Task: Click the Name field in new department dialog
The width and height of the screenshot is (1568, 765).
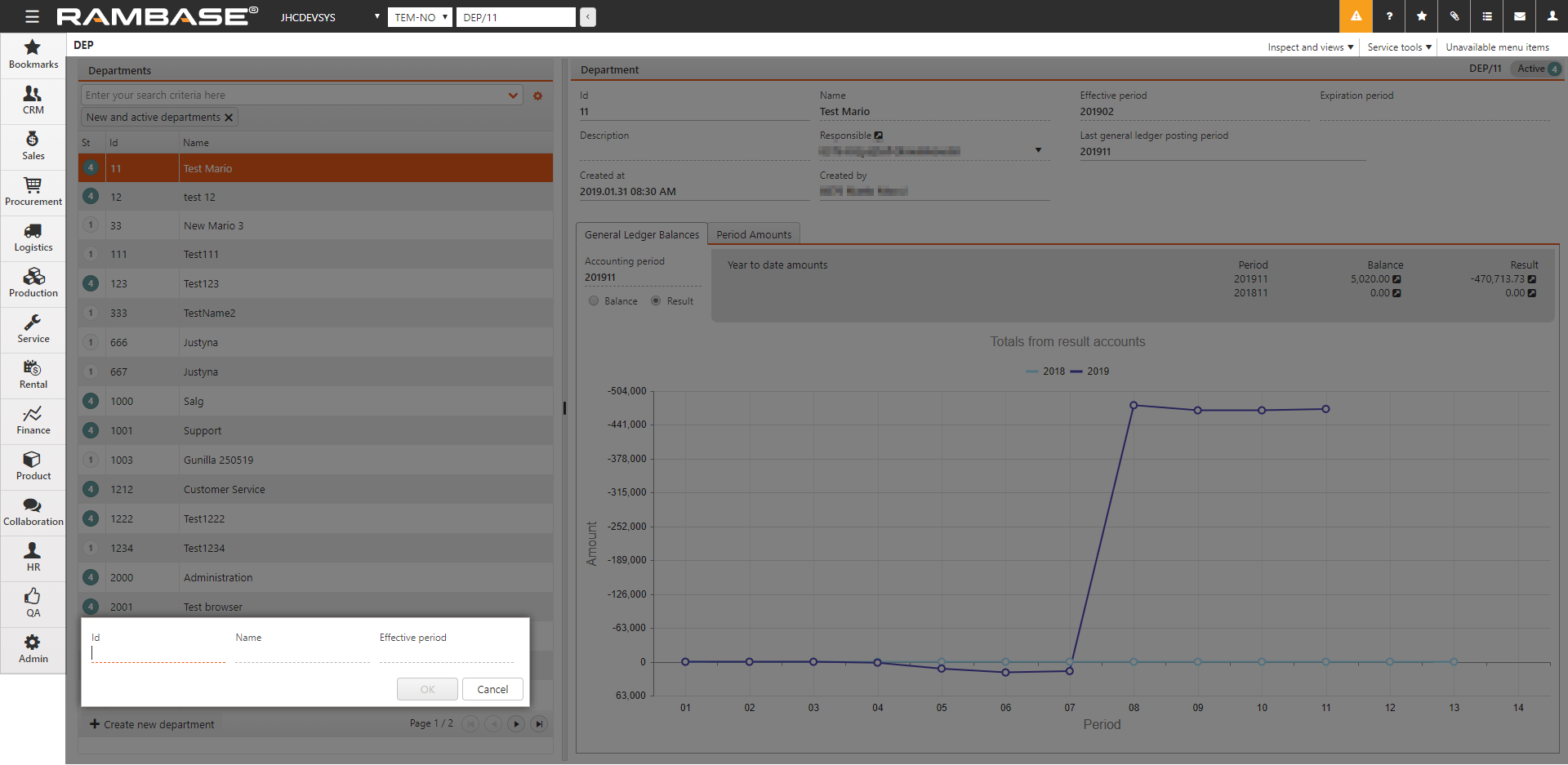Action: point(302,654)
